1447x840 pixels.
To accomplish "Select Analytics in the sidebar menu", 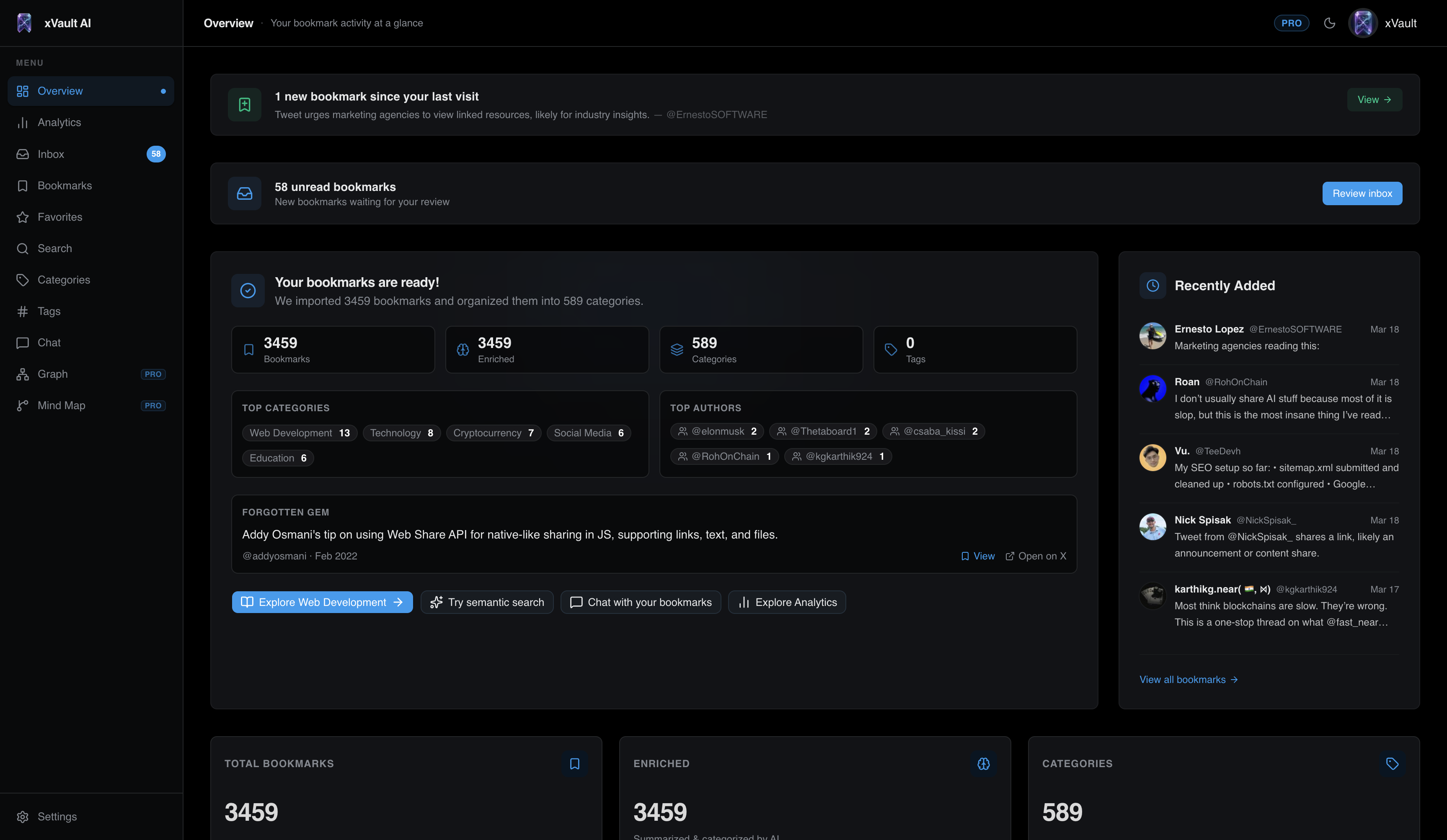I will (59, 122).
